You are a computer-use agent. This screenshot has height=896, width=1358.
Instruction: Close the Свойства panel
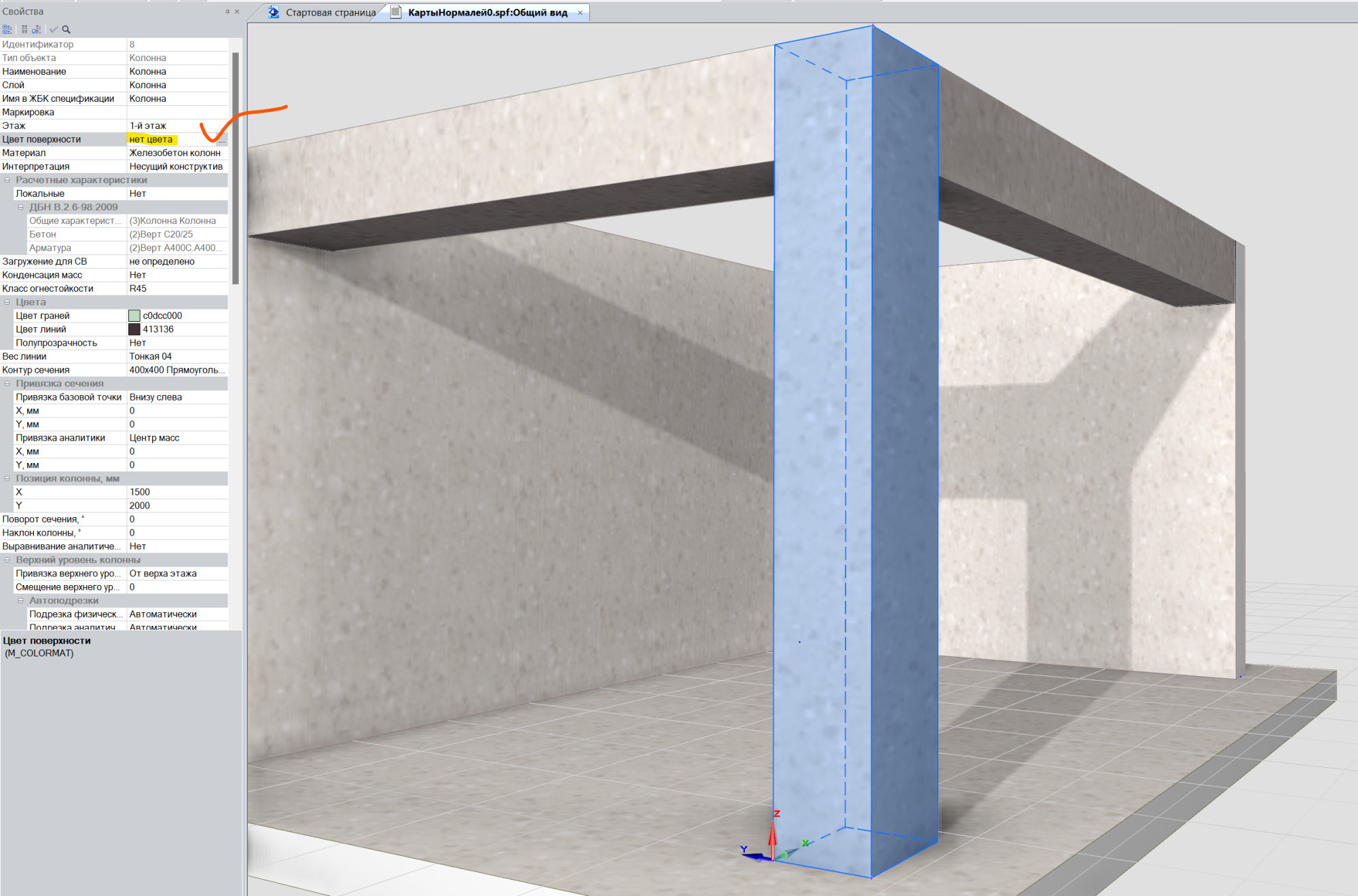(x=237, y=12)
